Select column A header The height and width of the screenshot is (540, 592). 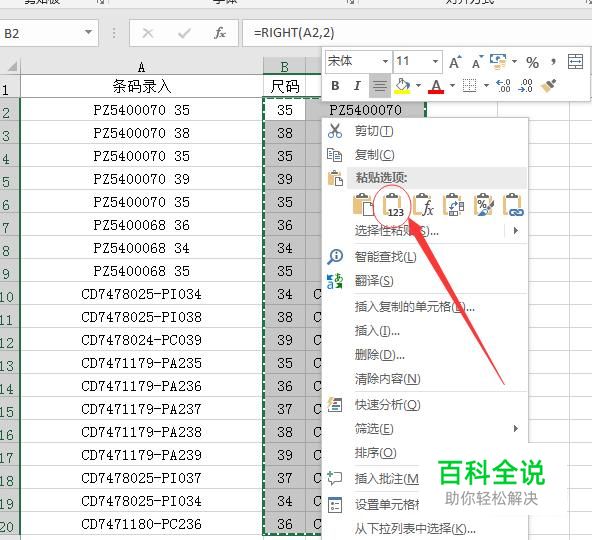(142, 67)
